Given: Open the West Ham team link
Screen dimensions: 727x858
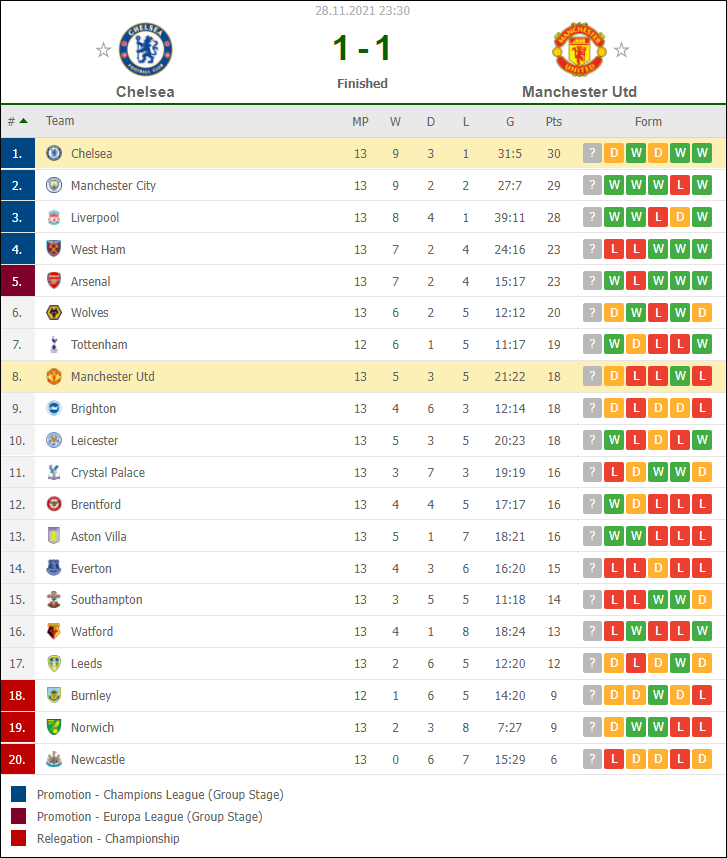Looking at the screenshot, I should tap(98, 250).
